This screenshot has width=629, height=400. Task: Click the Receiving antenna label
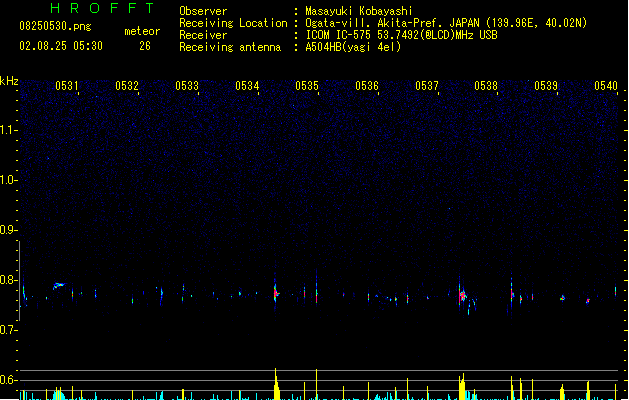(x=230, y=47)
